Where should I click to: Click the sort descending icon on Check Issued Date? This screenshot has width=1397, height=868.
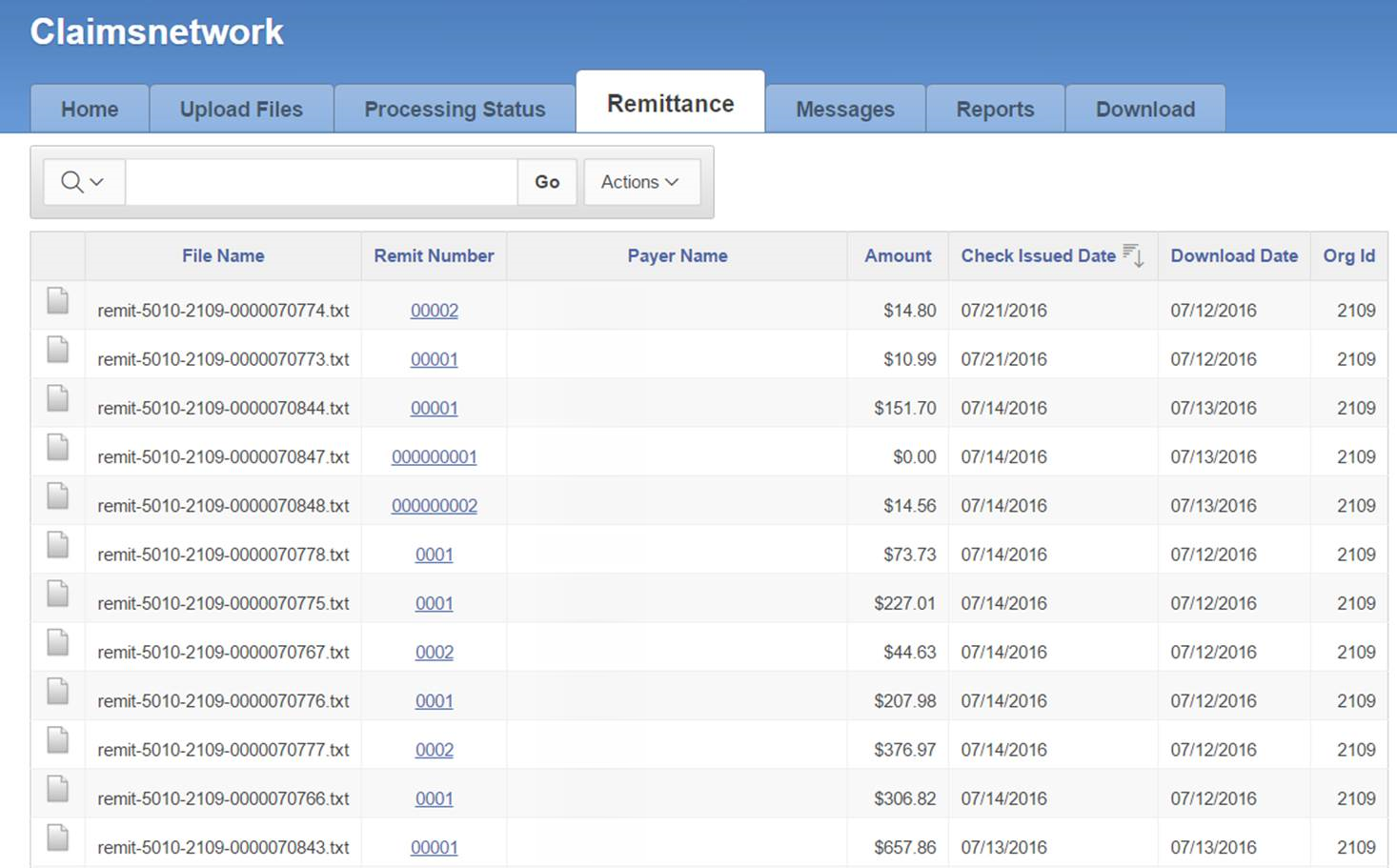[1133, 255]
